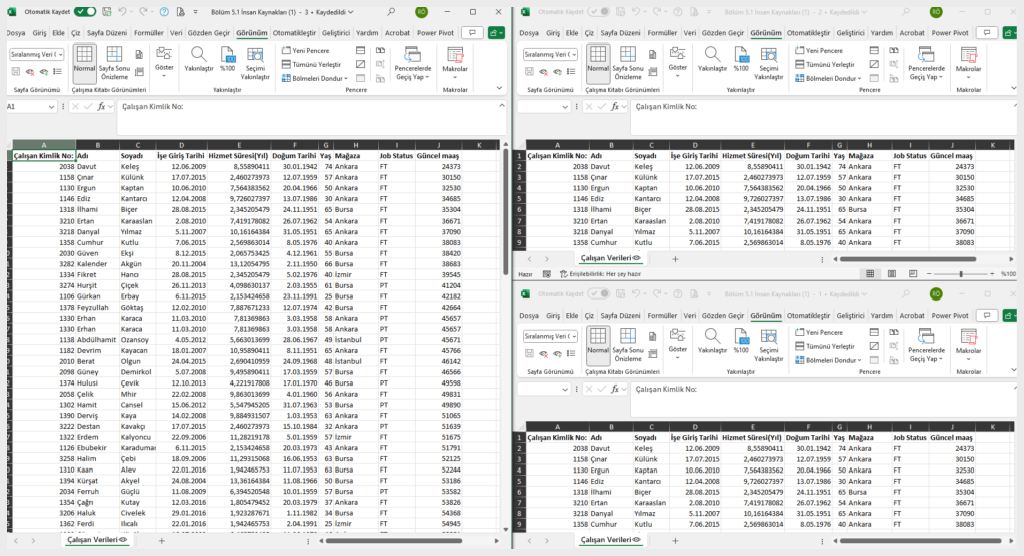Open the Formüller tab in the left window
1024x556 pixels.
[148, 33]
